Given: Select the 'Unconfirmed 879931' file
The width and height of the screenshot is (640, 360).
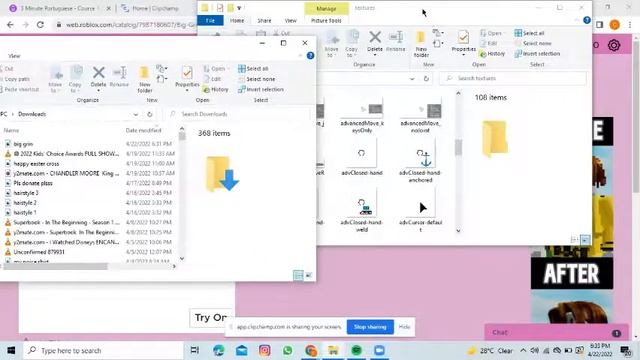Looking at the screenshot, I should click(x=39, y=252).
